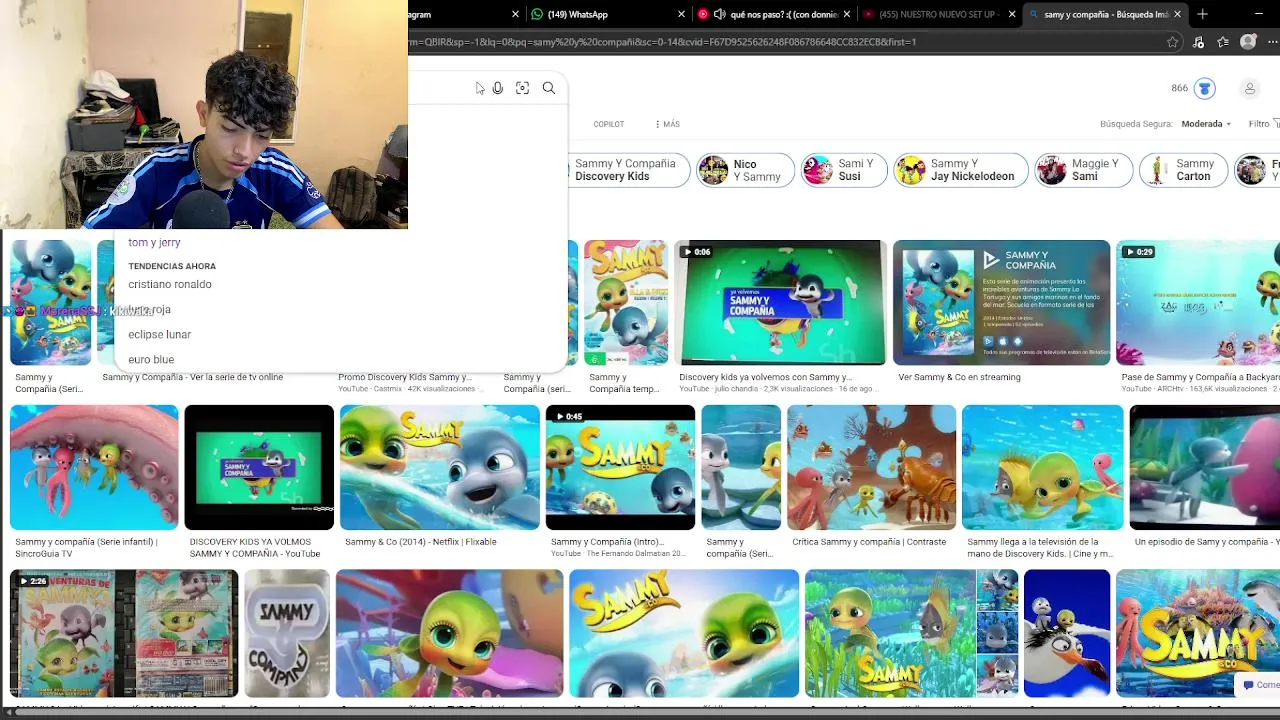Open the 'Sammy y Compañía temp' poster image
1280x720 pixels.
click(626, 302)
